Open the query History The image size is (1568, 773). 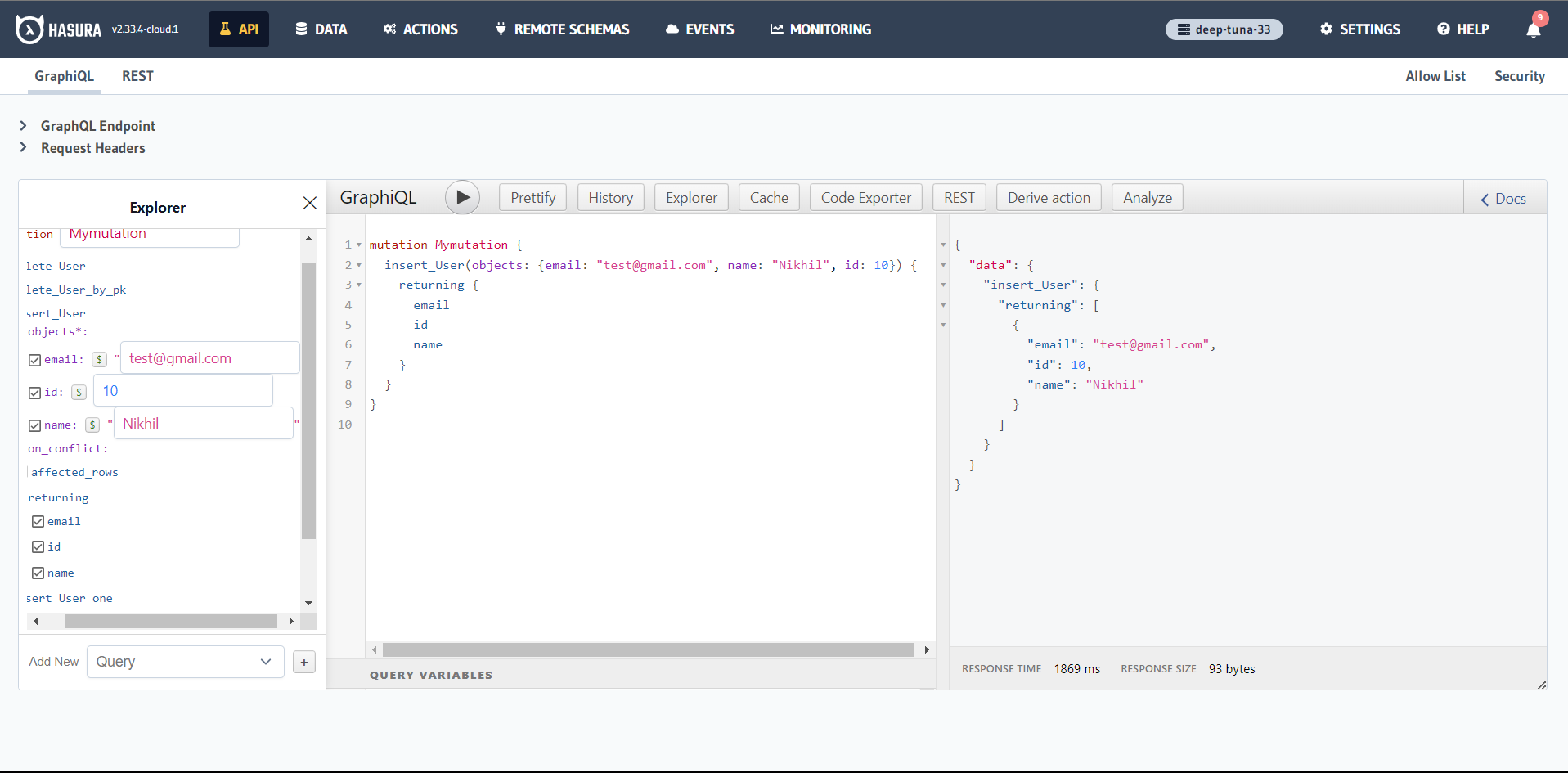click(610, 198)
